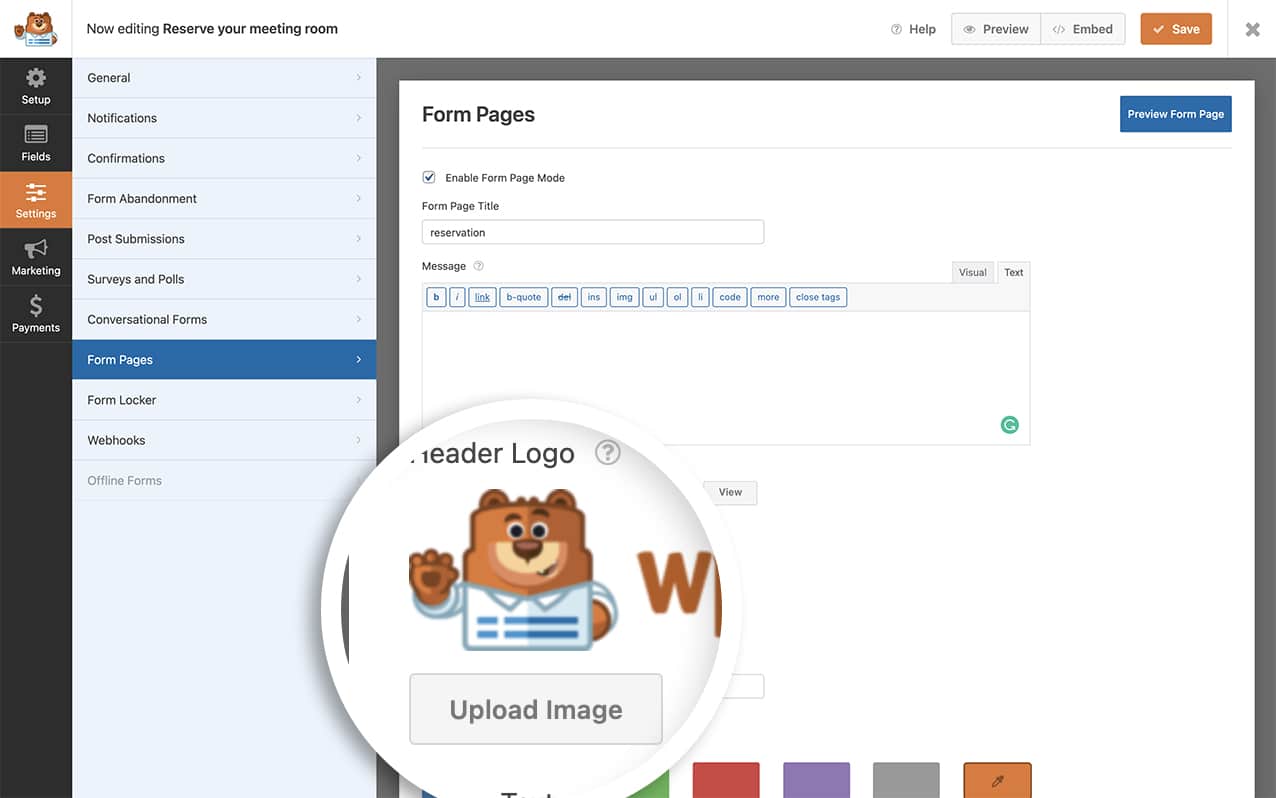
Task: Expand the Notifications settings section
Action: point(223,117)
